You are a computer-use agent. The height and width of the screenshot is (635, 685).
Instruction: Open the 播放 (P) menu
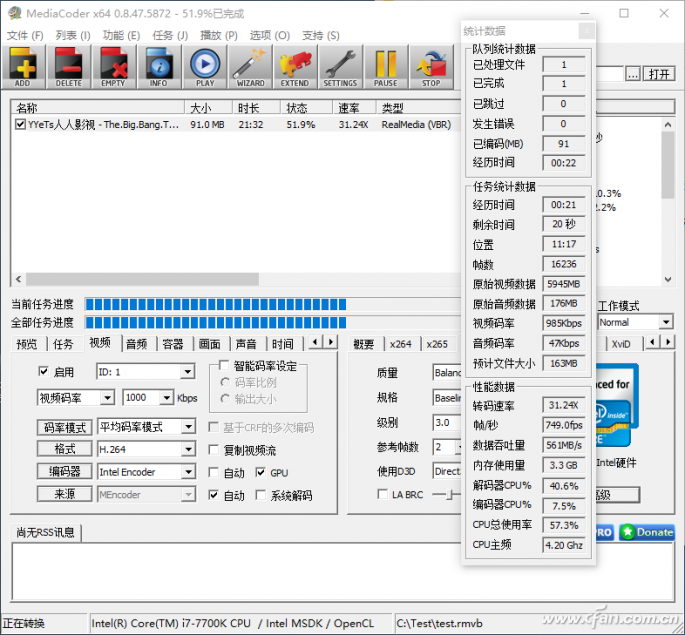pyautogui.click(x=218, y=35)
